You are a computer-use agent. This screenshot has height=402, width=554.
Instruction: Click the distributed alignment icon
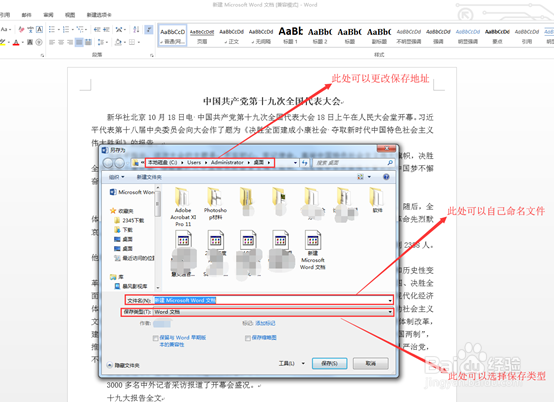pos(88,42)
